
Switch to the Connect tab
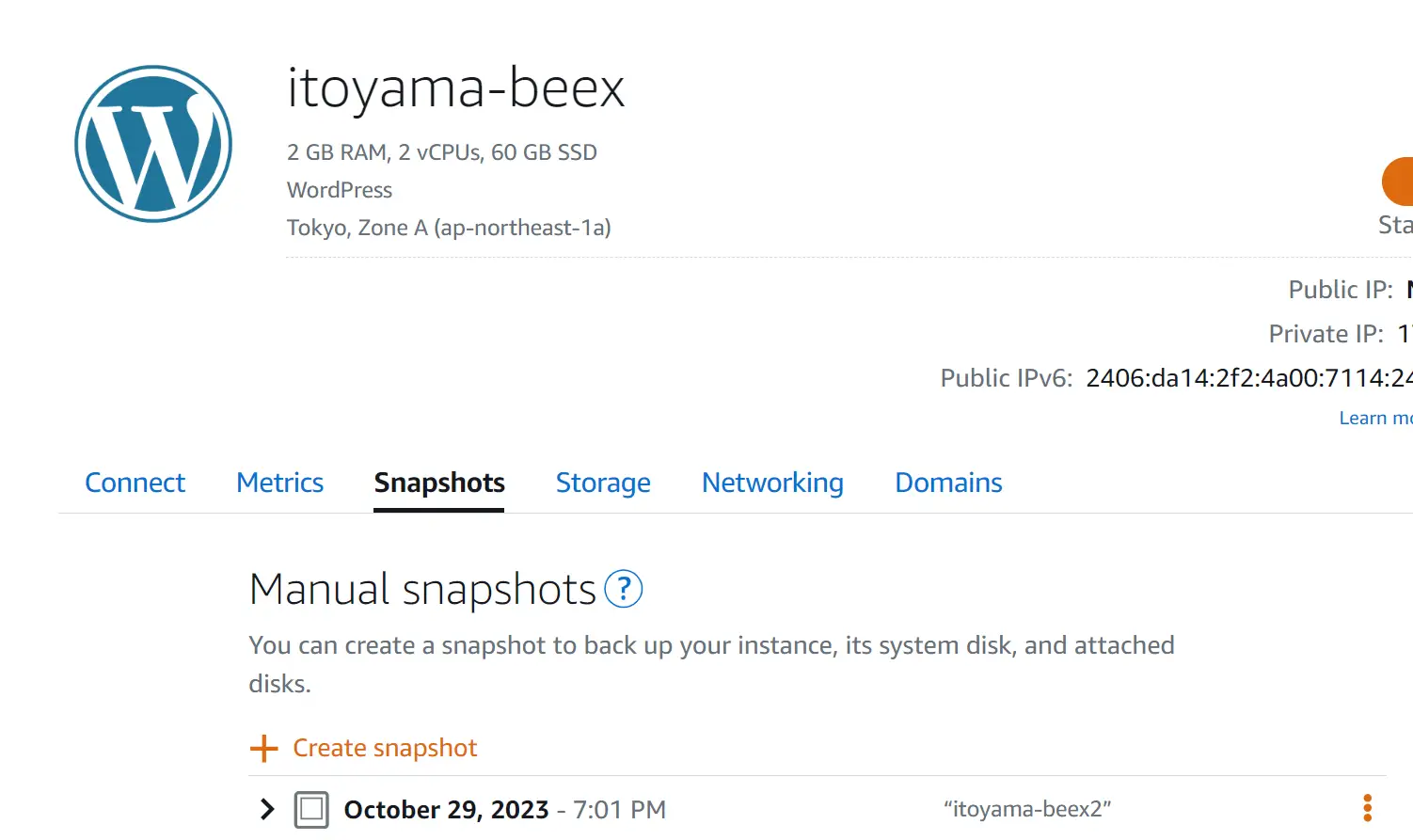tap(135, 483)
